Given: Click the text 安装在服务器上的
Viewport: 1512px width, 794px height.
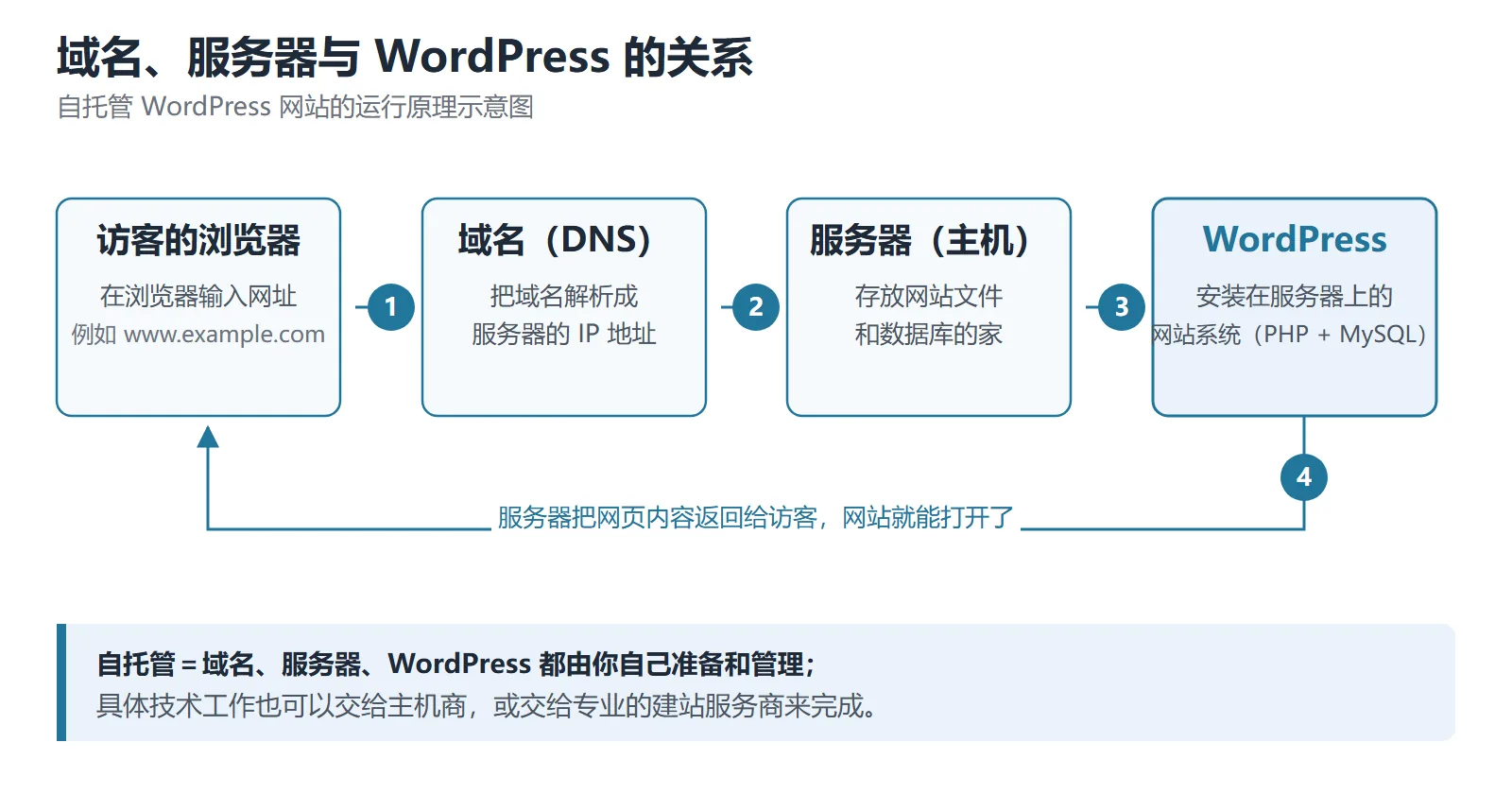Looking at the screenshot, I should pos(1295,296).
